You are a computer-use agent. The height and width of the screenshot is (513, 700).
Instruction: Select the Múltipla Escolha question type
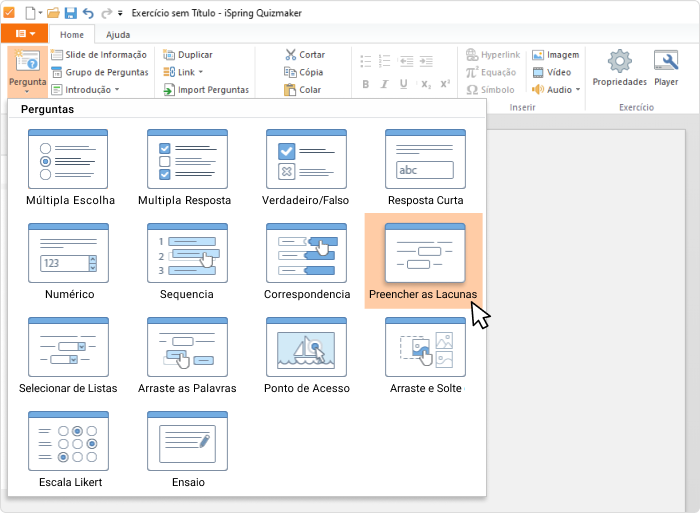68,167
